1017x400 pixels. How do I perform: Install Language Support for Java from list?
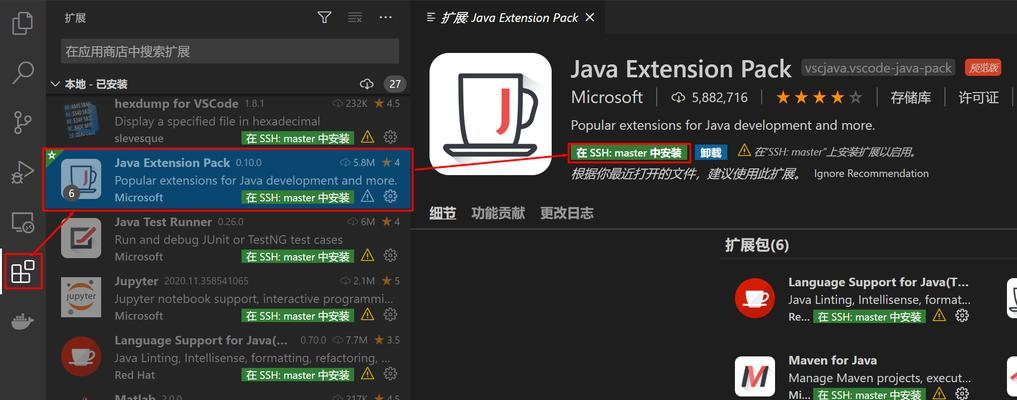click(x=298, y=375)
